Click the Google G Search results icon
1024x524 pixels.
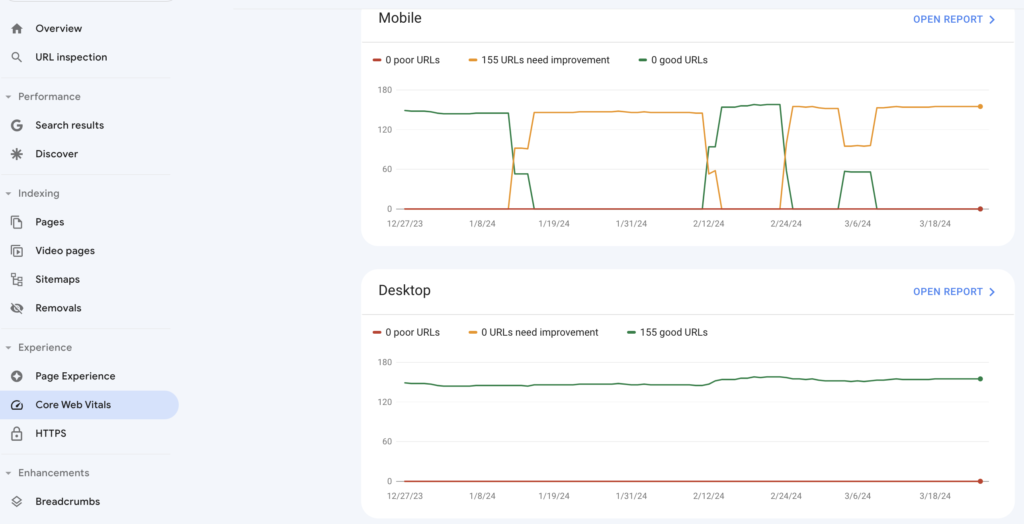(17, 125)
